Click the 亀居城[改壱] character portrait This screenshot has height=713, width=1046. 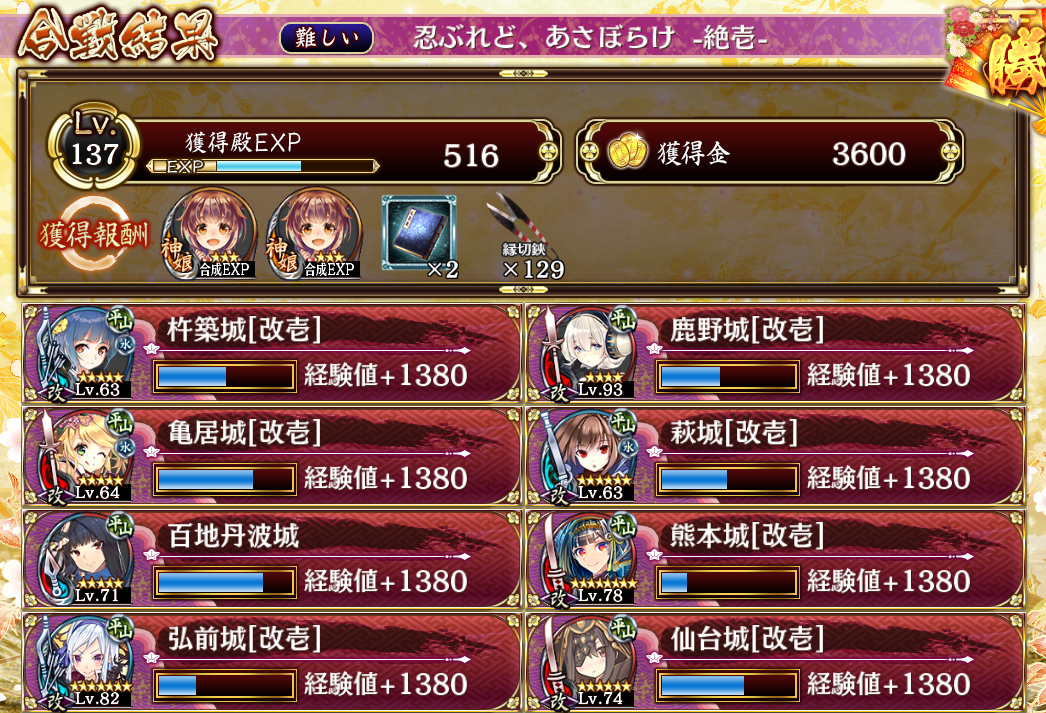tap(86, 456)
